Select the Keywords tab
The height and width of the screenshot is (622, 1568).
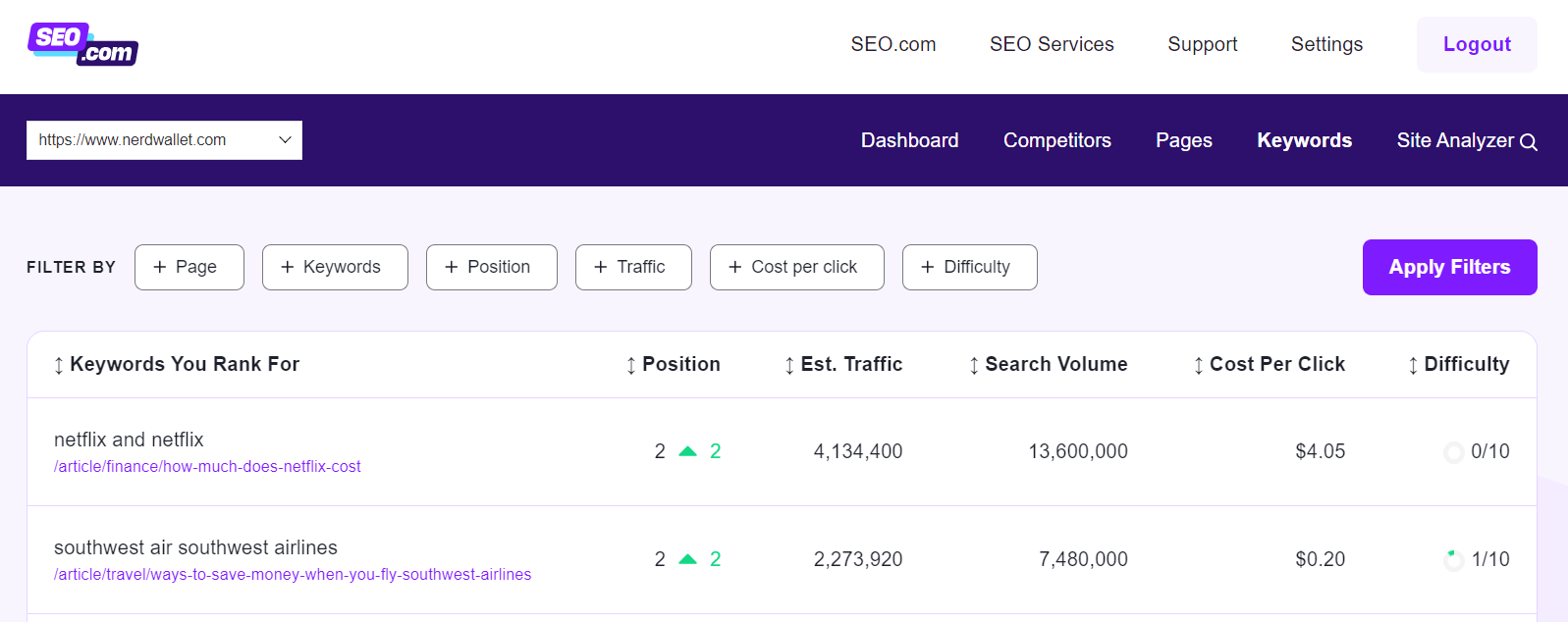1305,140
